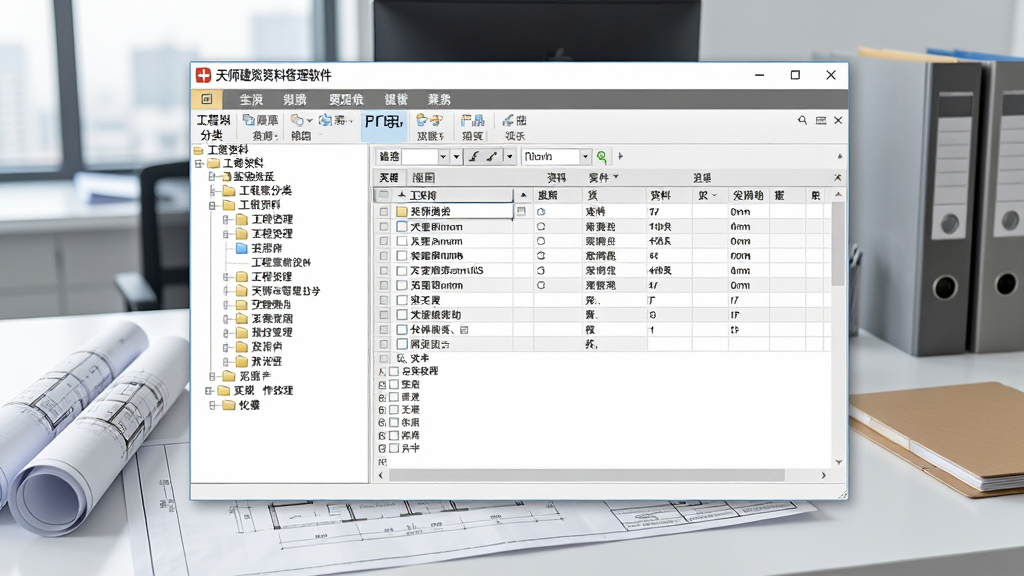This screenshot has width=1024, height=576.
Task: Click the panel layout icon beside the toolbar magnifier
Action: [821, 121]
